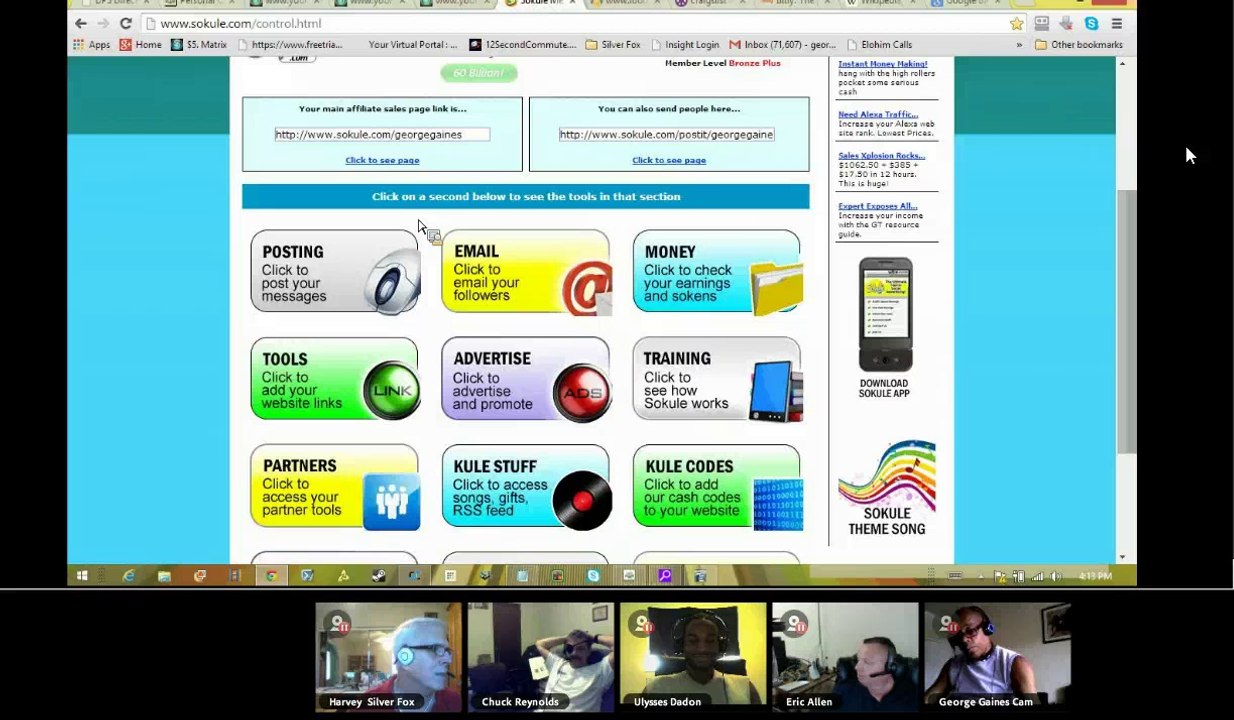Select the main affiliate sales page URL field
This screenshot has width=1234, height=720.
coord(382,134)
